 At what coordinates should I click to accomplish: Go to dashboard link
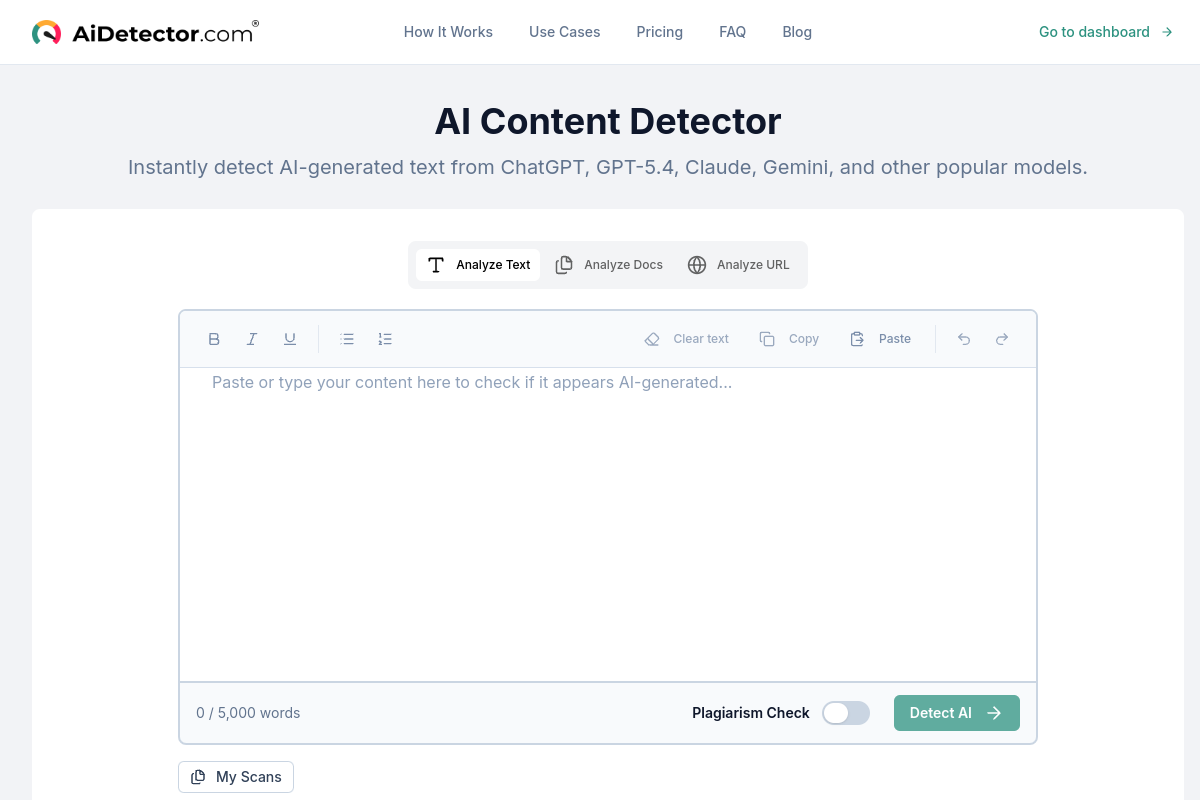(x=1106, y=32)
